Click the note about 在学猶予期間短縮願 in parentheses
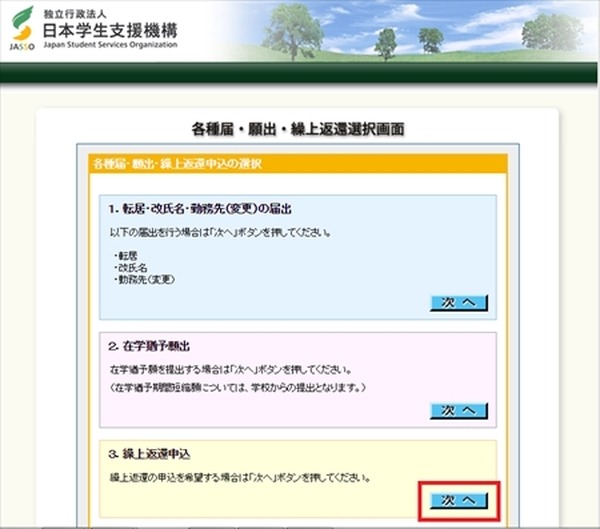Screen dimensions: 600x529 [x=238, y=388]
